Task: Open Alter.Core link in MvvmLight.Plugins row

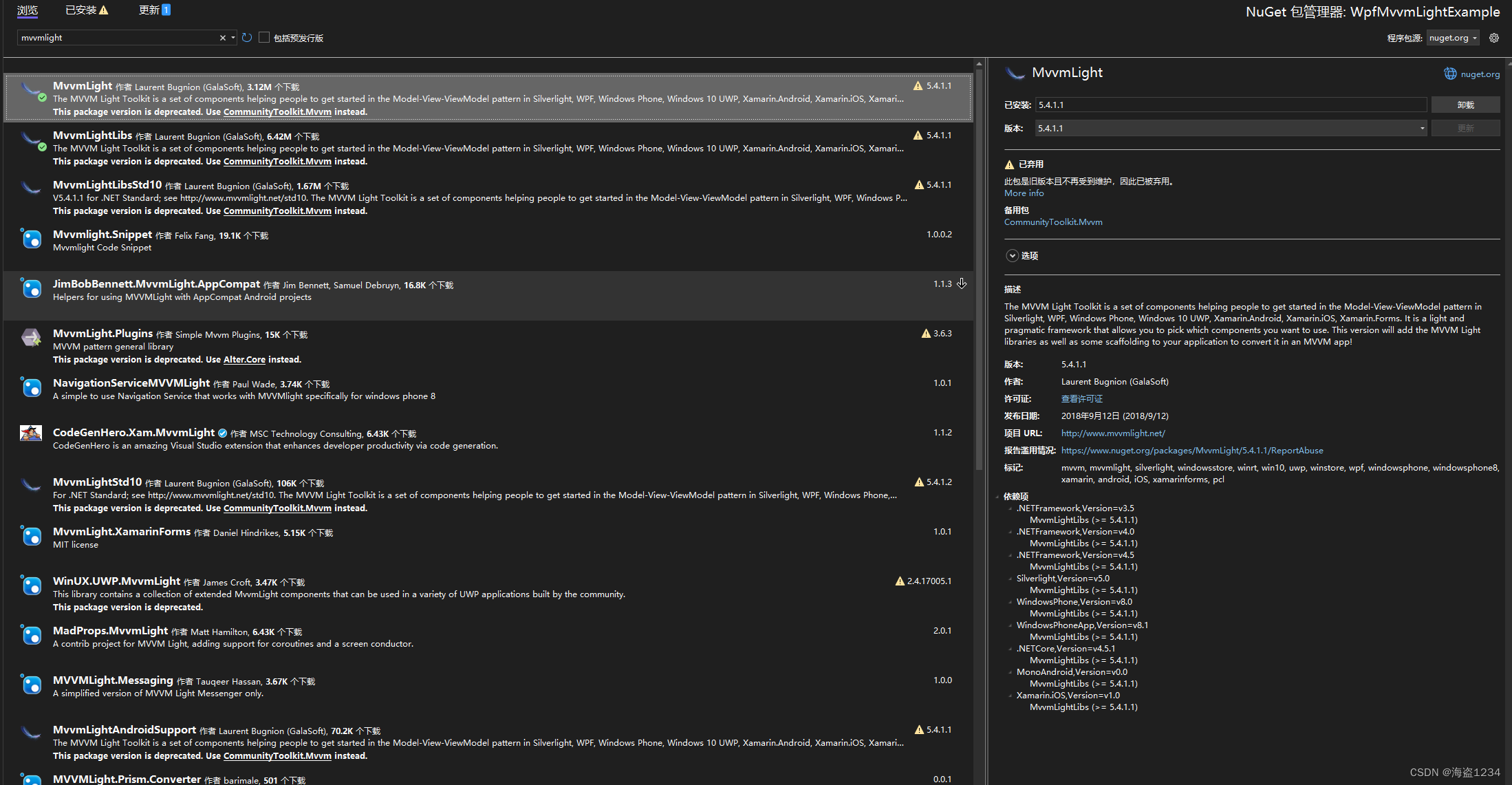Action: pos(244,360)
